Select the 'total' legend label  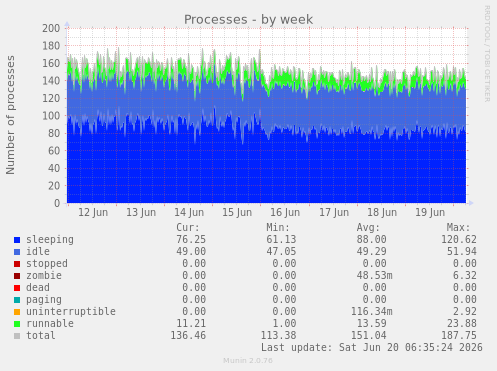[x=41, y=335]
